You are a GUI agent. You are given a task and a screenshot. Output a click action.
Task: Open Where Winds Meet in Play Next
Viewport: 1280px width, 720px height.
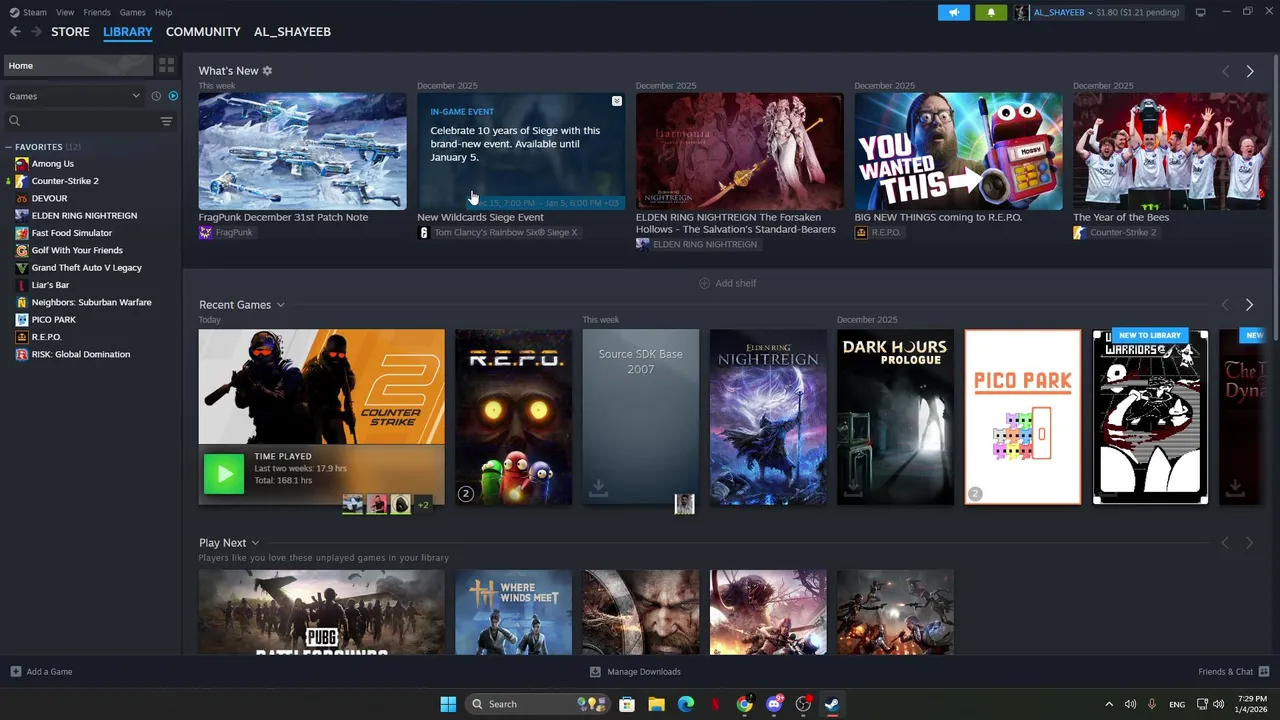click(513, 613)
